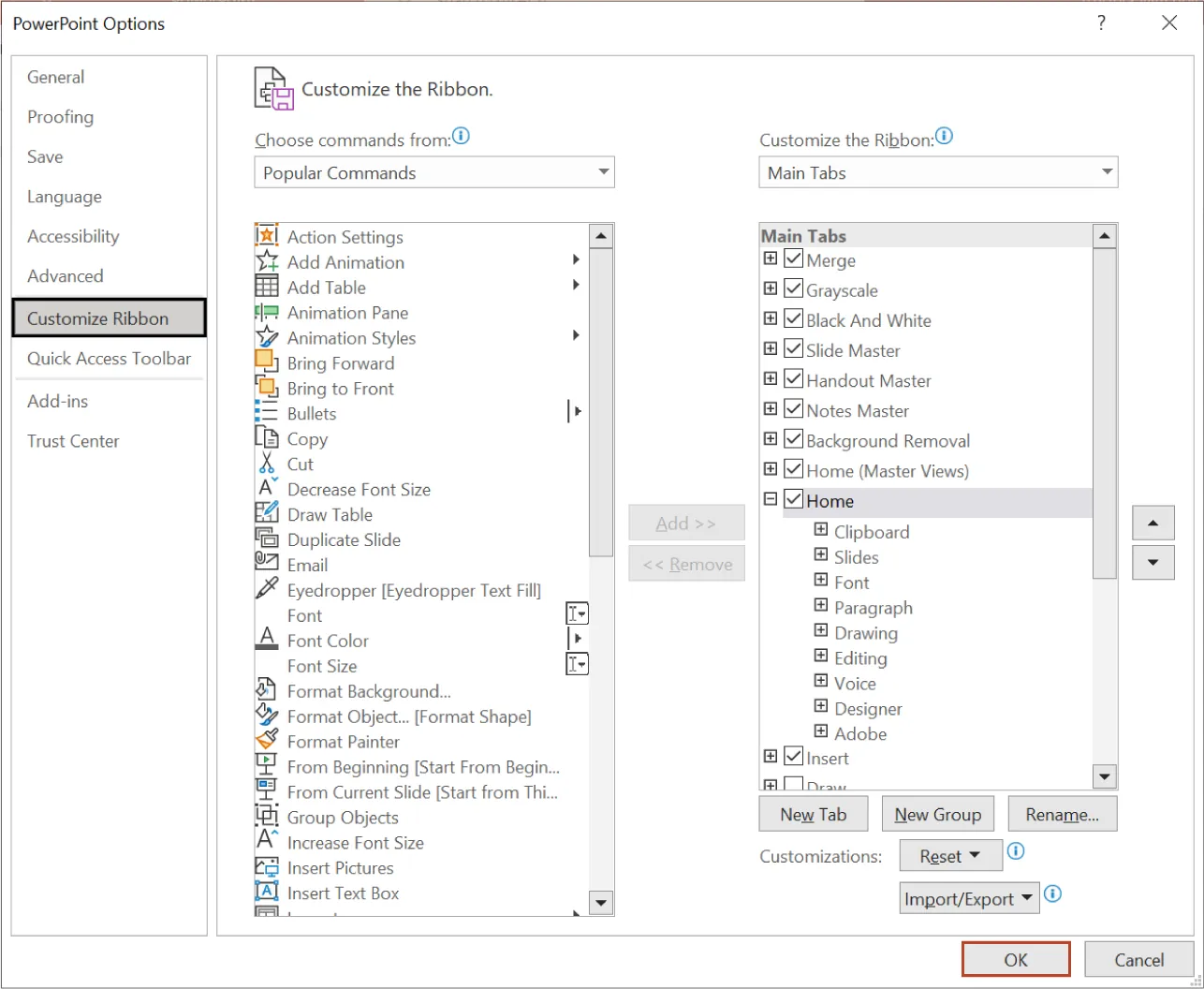Create a New Group for the ribbon
Screen dimensions: 1204x989
point(937,813)
